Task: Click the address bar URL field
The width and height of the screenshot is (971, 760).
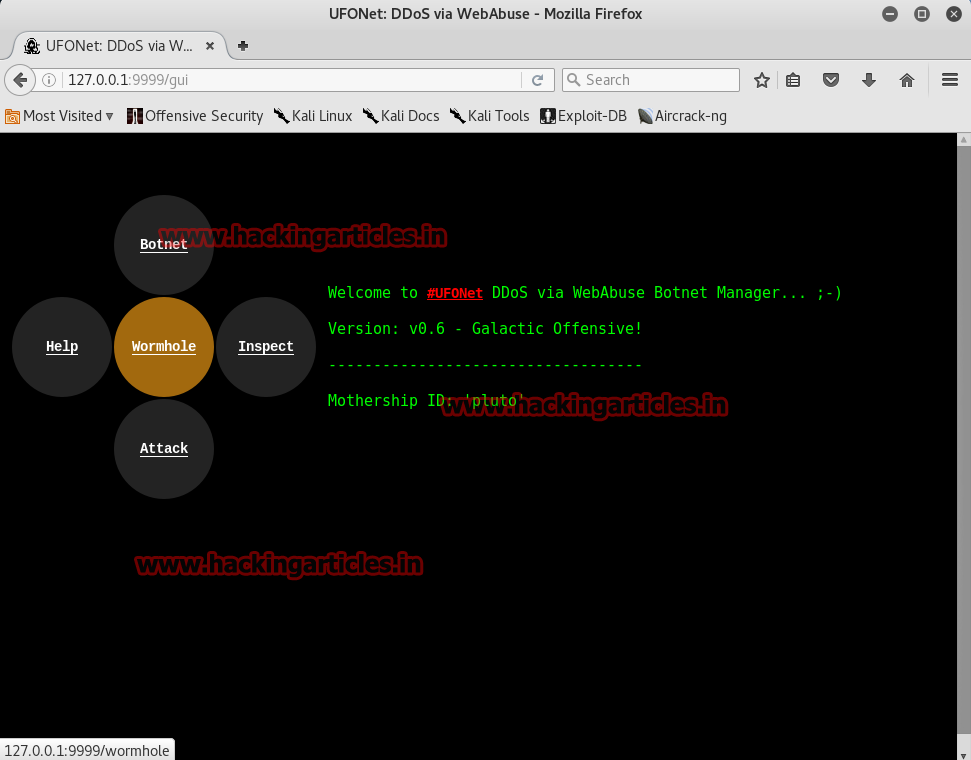Action: pyautogui.click(x=291, y=80)
